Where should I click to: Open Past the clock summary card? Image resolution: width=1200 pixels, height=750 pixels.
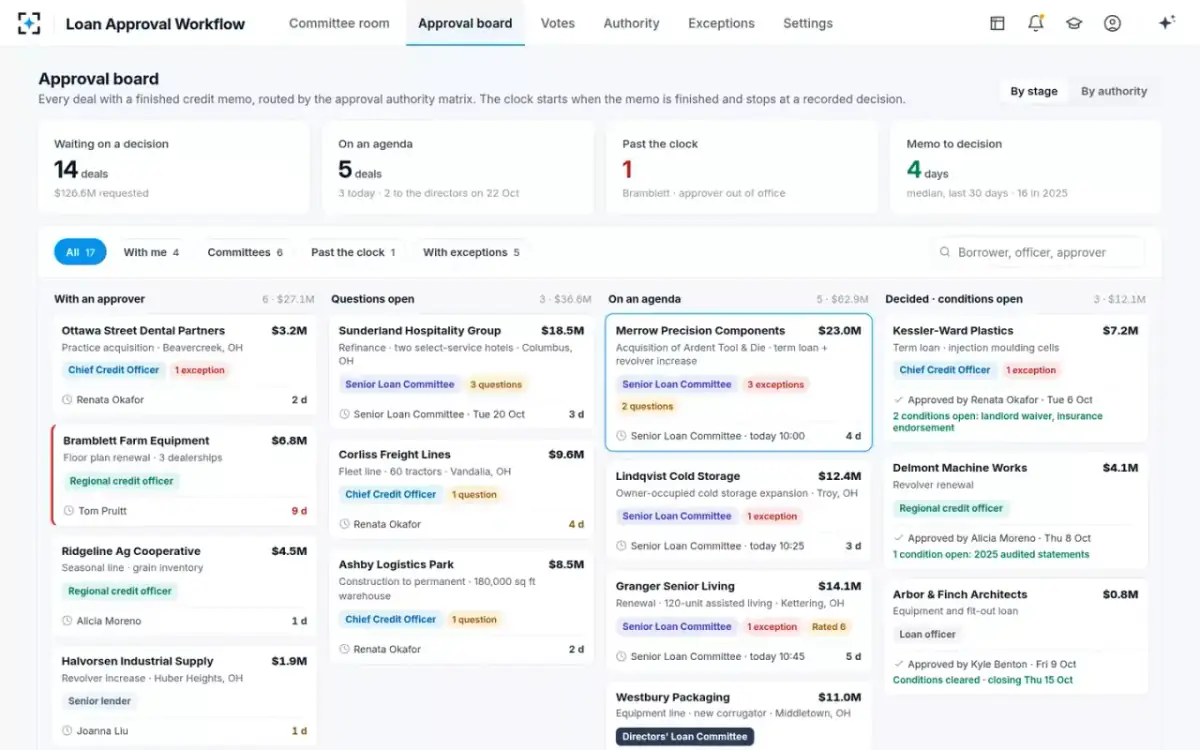click(x=742, y=168)
